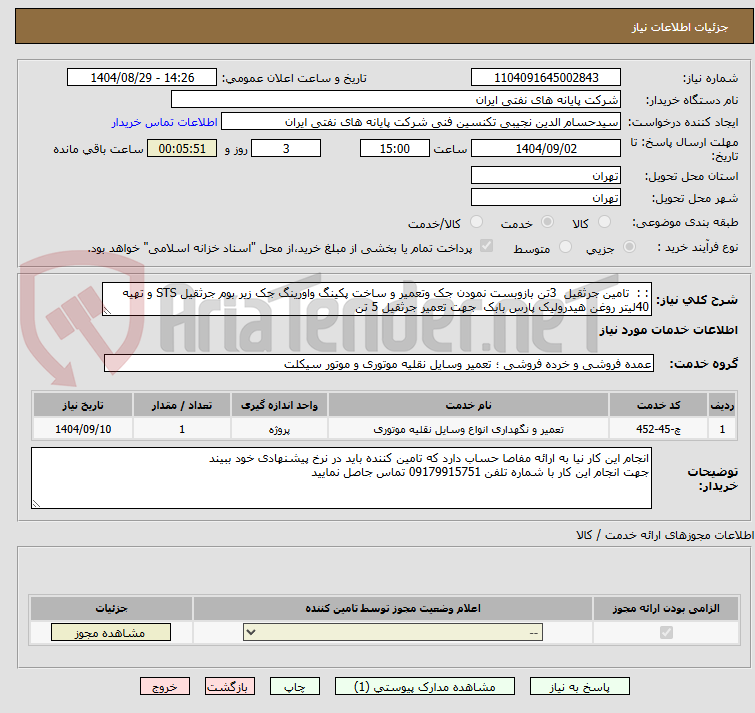The height and width of the screenshot is (713, 755).
Task: Click the resize grip of توضیحات خریدار box
Action: click(x=36, y=504)
